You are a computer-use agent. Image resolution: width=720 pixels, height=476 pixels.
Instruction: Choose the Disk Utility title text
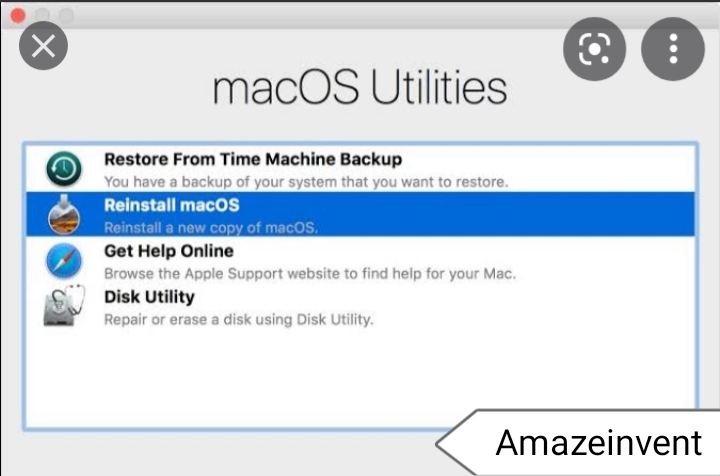click(150, 297)
